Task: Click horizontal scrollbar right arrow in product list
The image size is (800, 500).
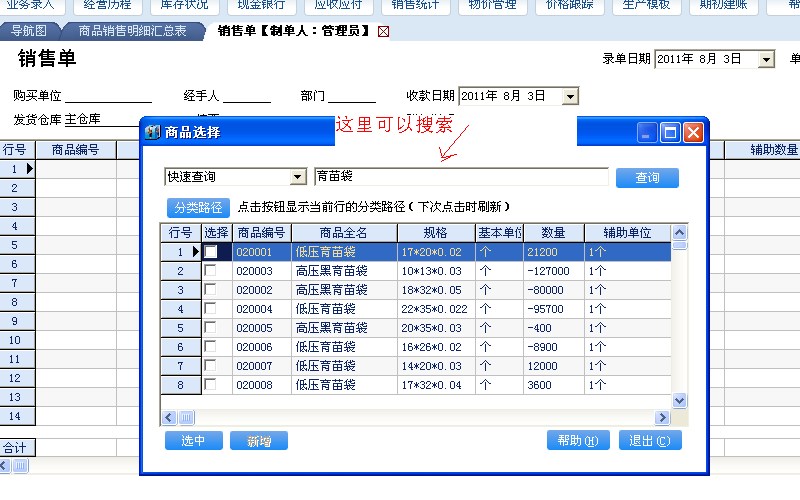Action: (662, 417)
